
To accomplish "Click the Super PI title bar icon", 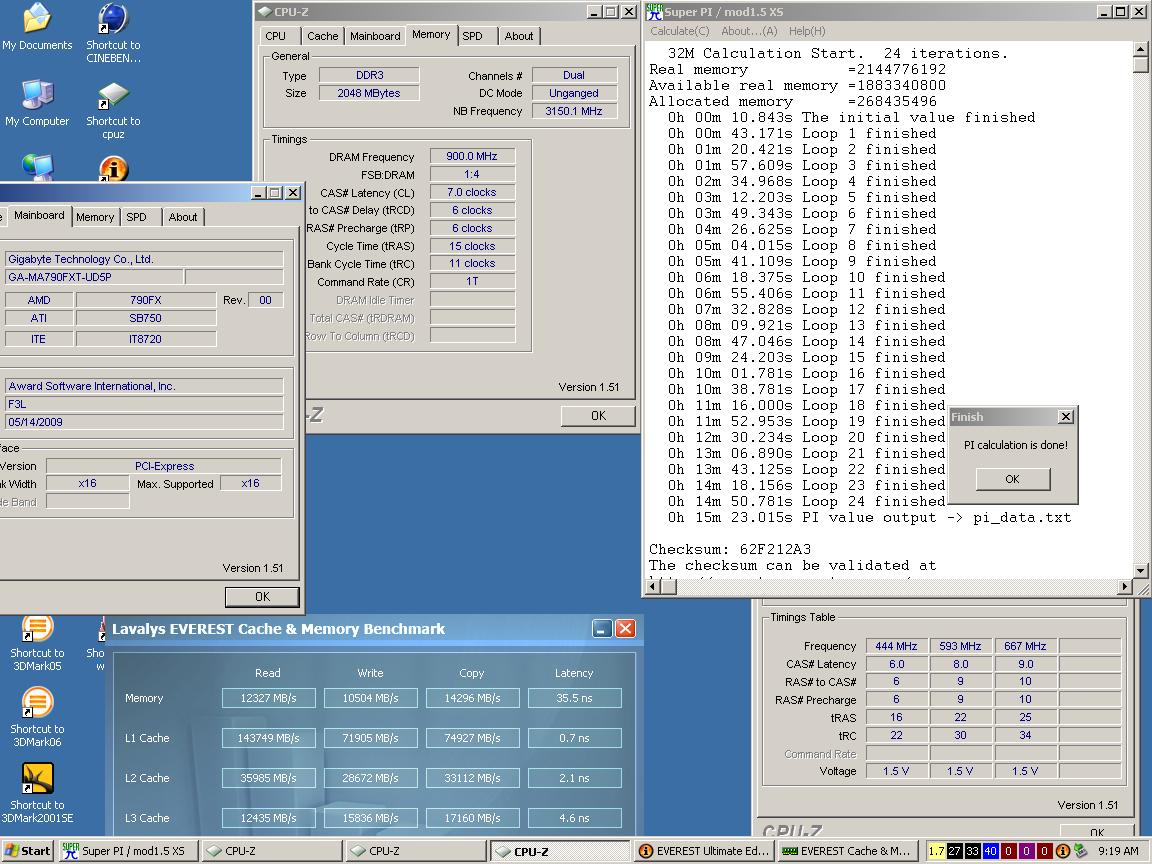I will [x=654, y=12].
